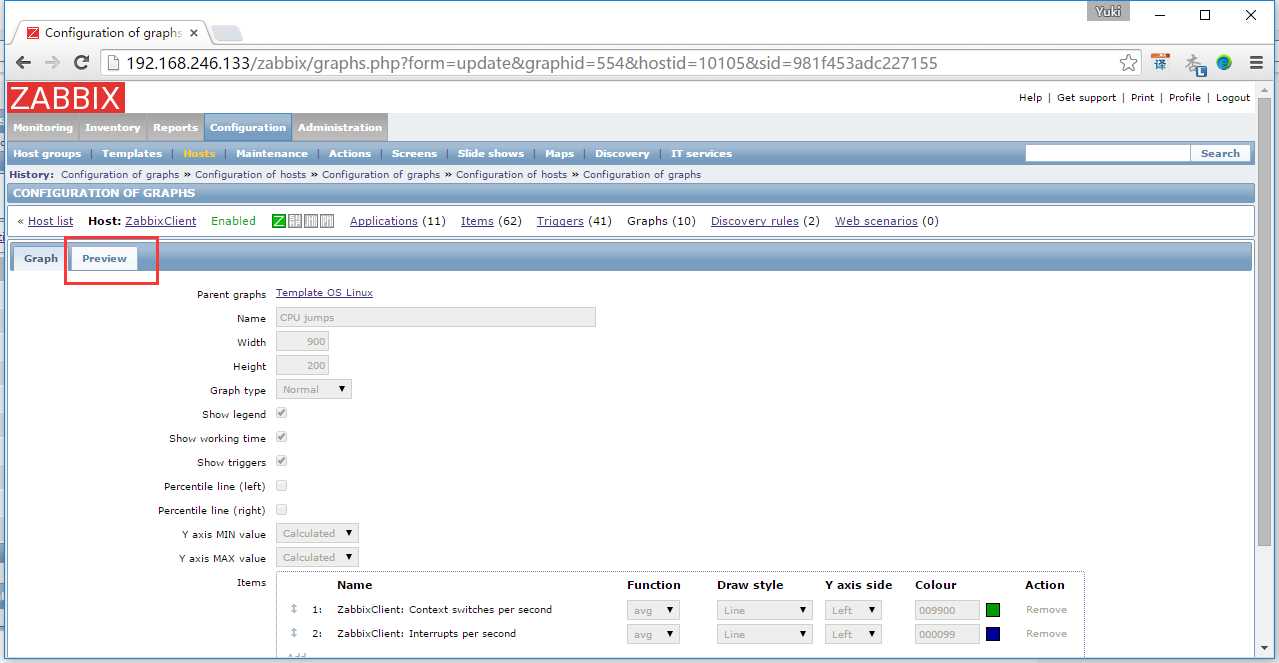Click the Width field showing 900
This screenshot has height=663, width=1279.
[302, 341]
